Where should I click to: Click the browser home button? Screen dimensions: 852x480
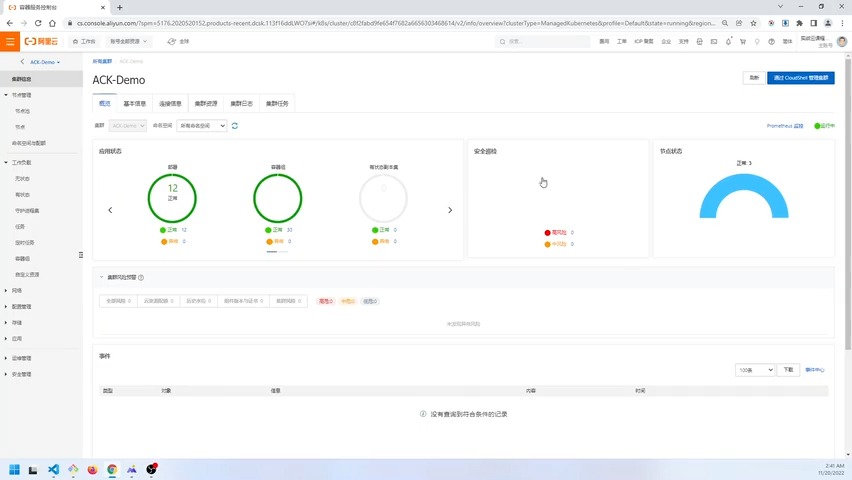(x=52, y=23)
